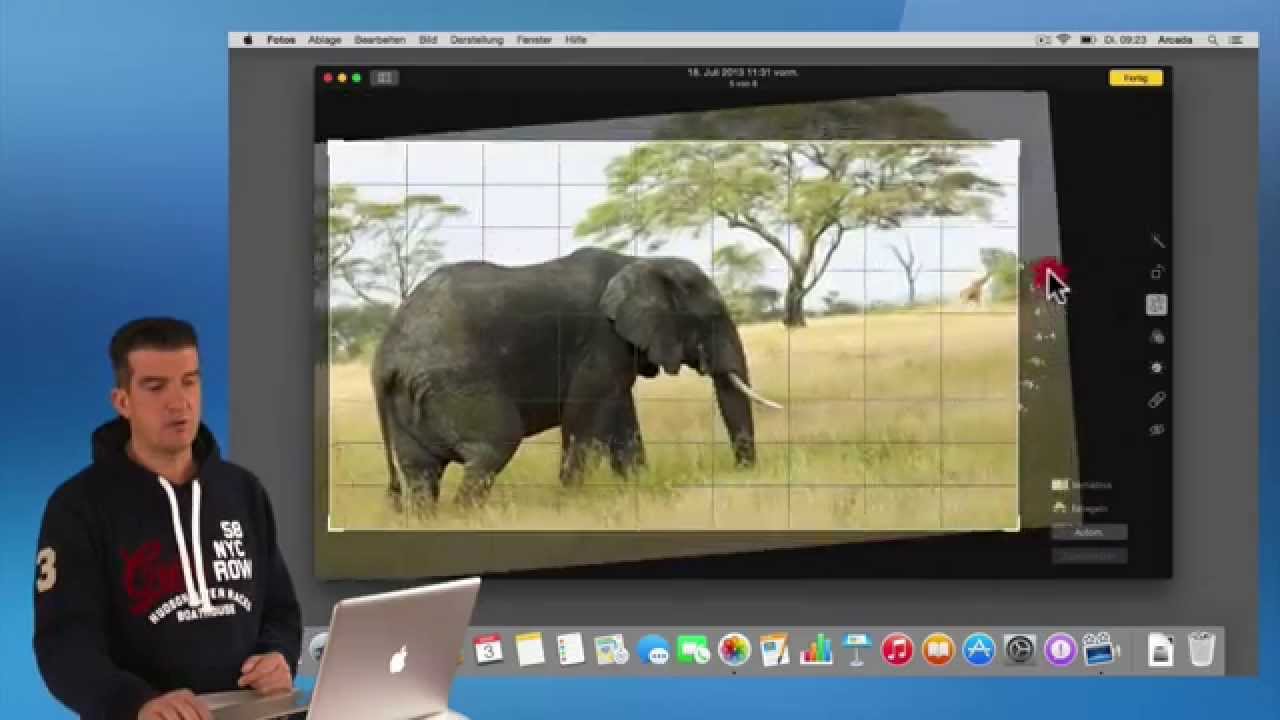The image size is (1280, 720).
Task: Open Messages from the Dock
Action: coord(653,650)
